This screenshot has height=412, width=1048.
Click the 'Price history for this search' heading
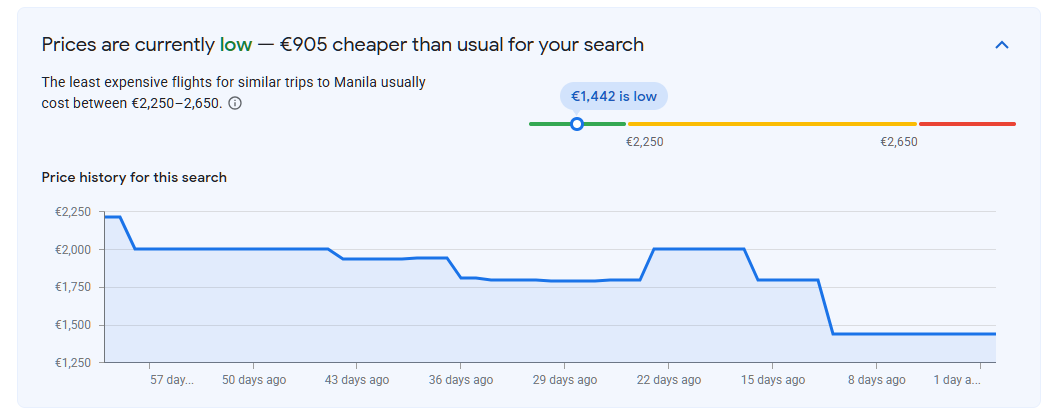click(134, 177)
